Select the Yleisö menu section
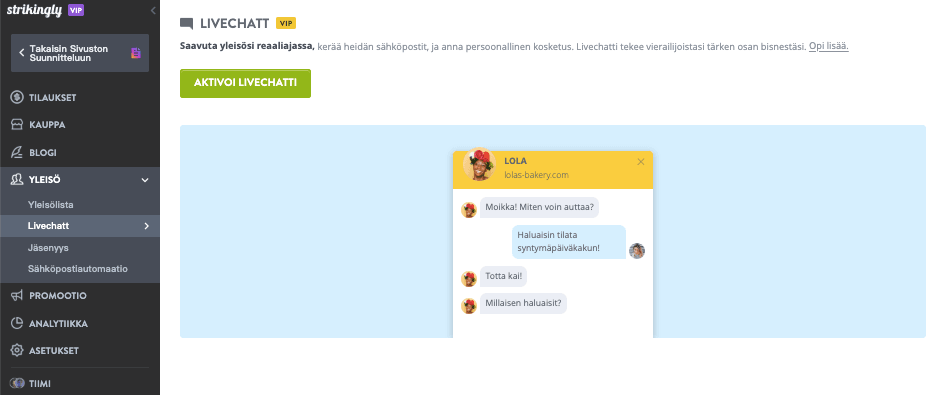Viewport: 942px width, 395px height. (80, 180)
